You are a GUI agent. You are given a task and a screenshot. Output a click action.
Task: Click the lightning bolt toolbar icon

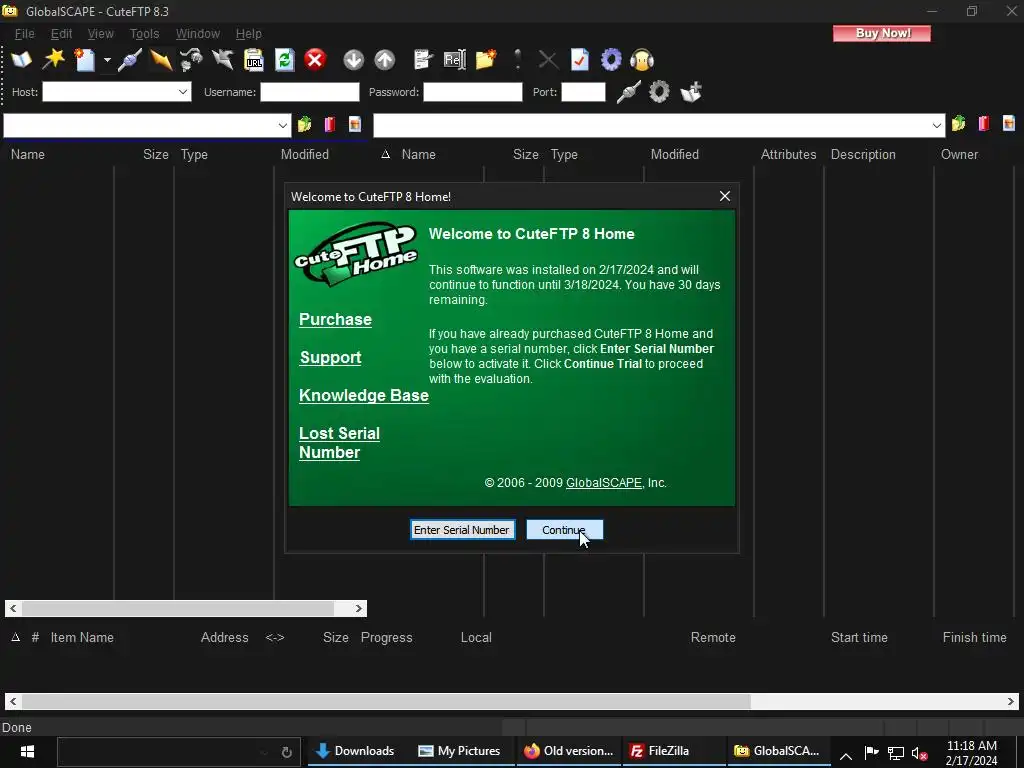coord(160,60)
